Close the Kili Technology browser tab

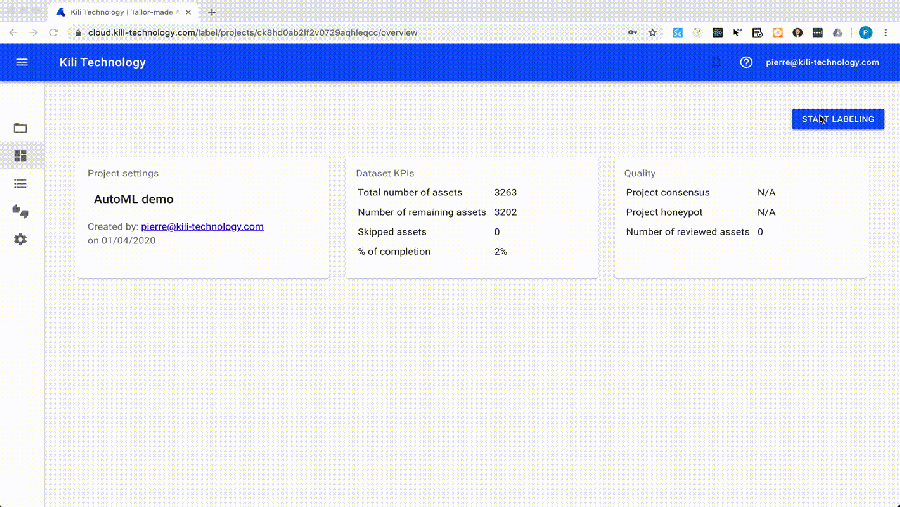[x=188, y=12]
